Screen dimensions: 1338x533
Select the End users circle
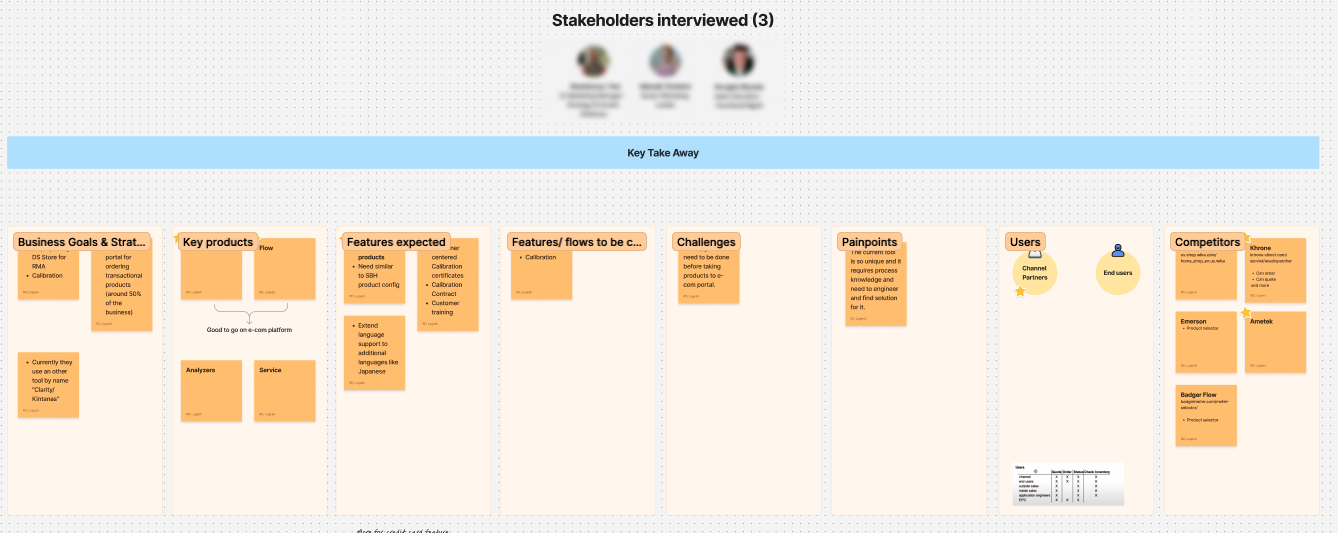tap(1118, 272)
